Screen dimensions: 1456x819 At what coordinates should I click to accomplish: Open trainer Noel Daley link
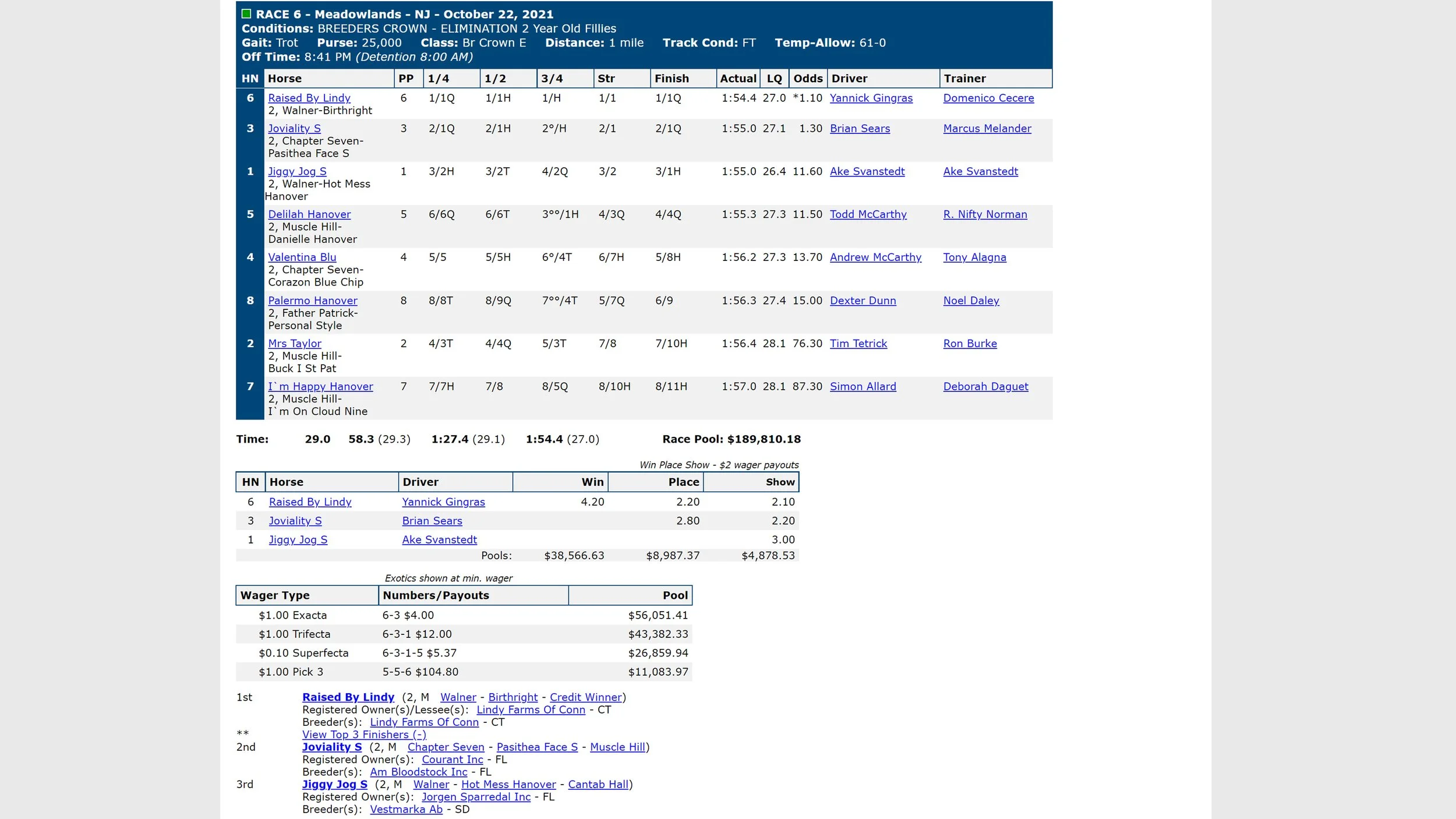coord(971,301)
